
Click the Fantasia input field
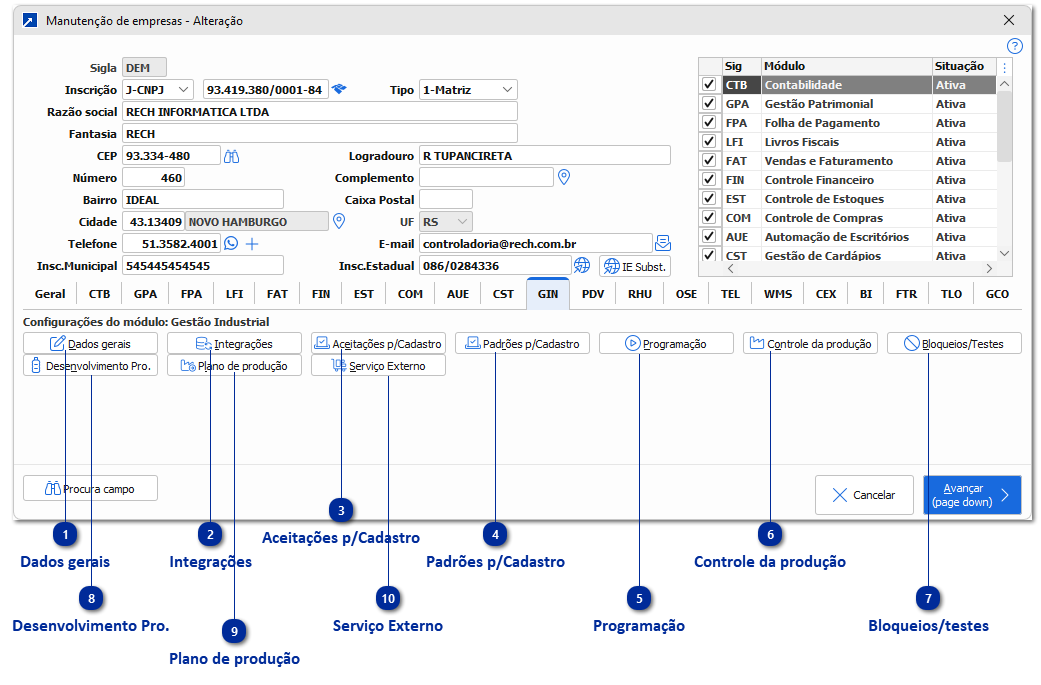tap(320, 133)
